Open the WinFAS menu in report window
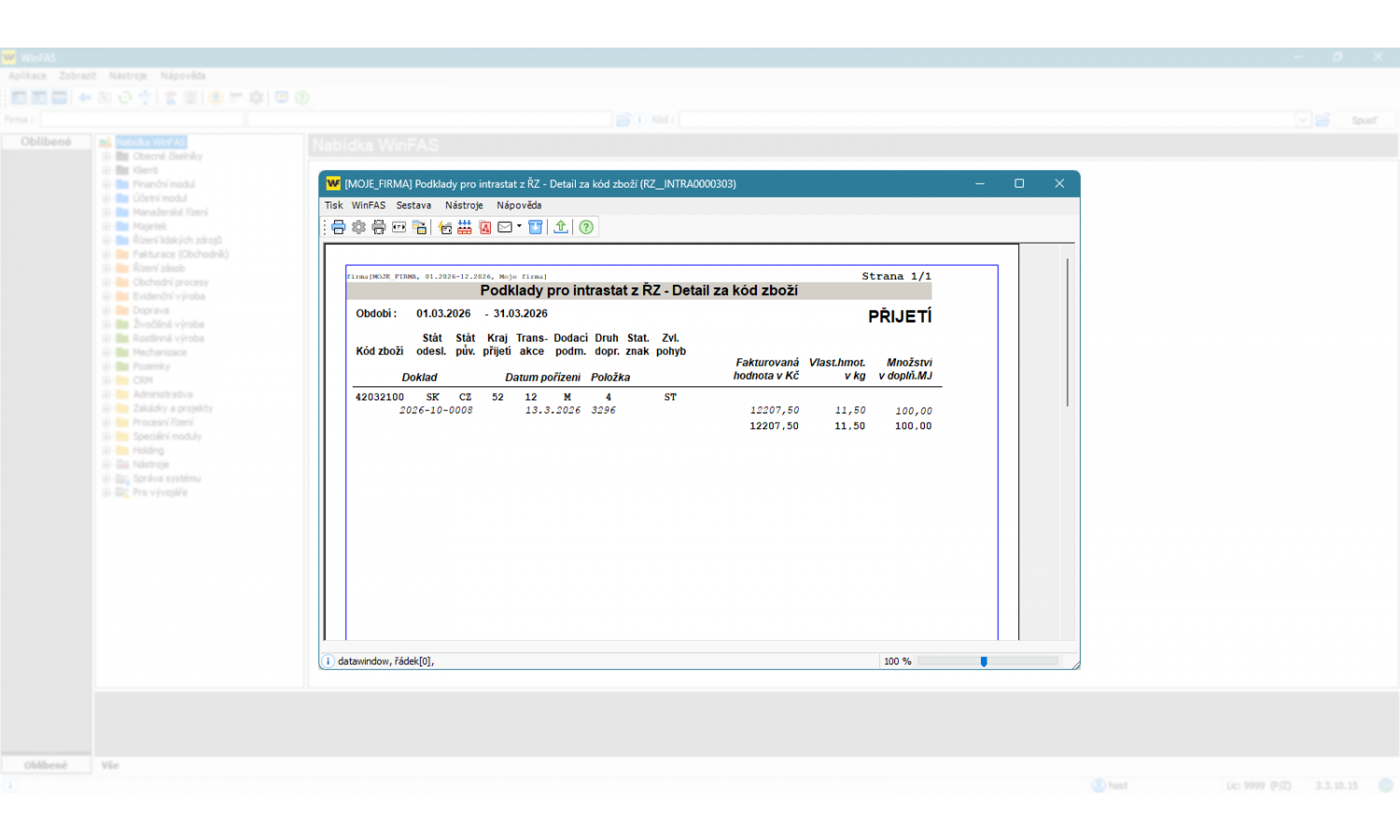This screenshot has height=840, width=1400. click(368, 205)
